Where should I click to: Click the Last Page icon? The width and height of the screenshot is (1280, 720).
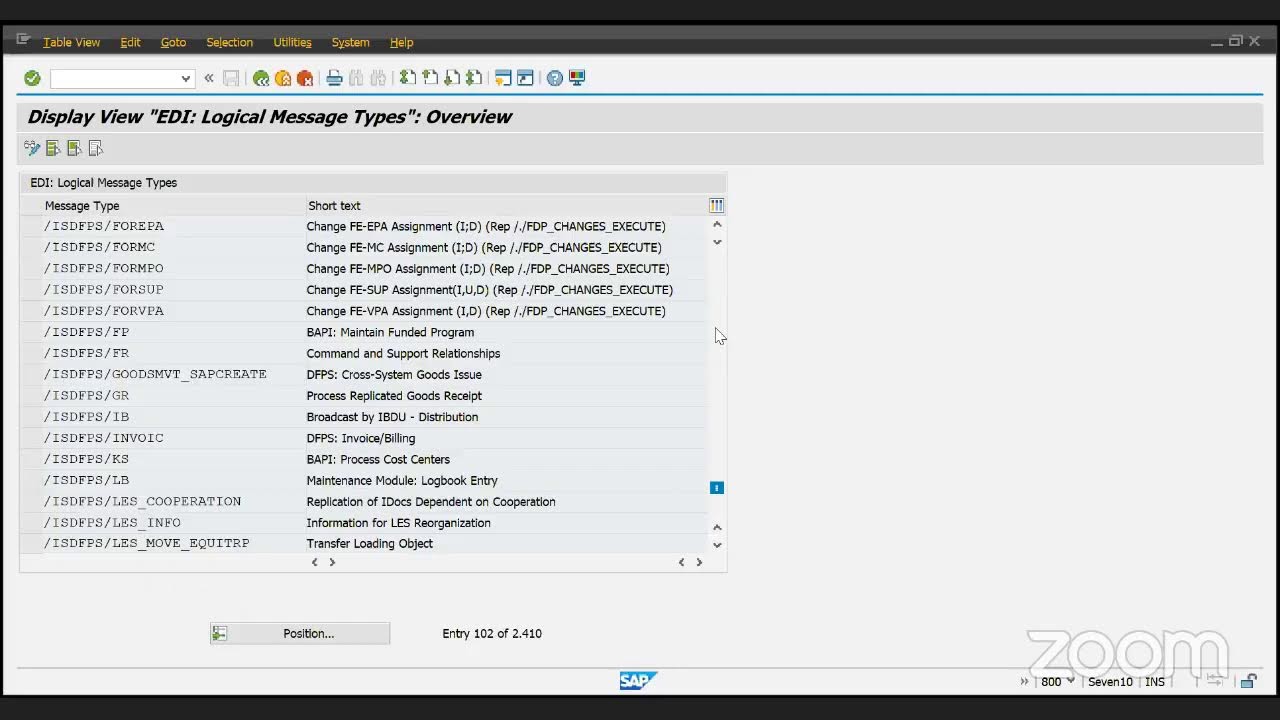[x=474, y=78]
